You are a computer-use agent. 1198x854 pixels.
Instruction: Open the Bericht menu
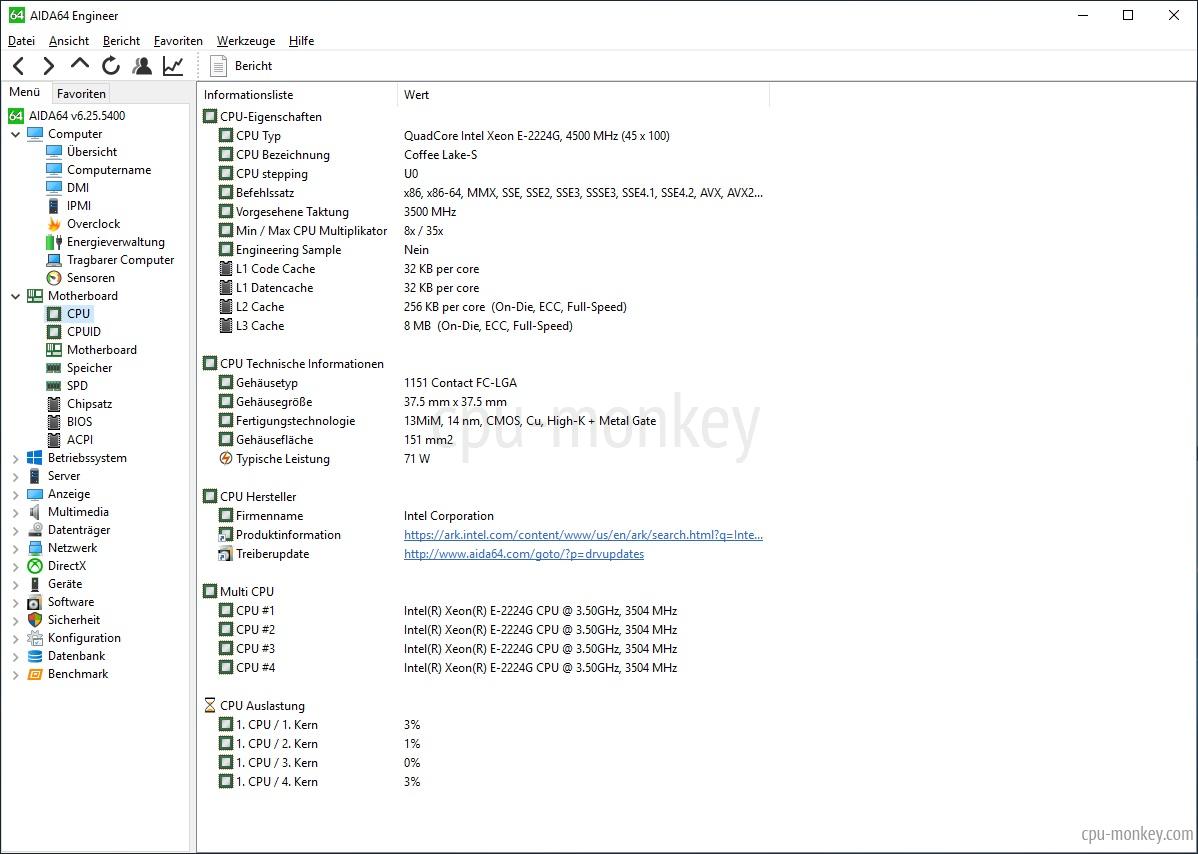(121, 40)
